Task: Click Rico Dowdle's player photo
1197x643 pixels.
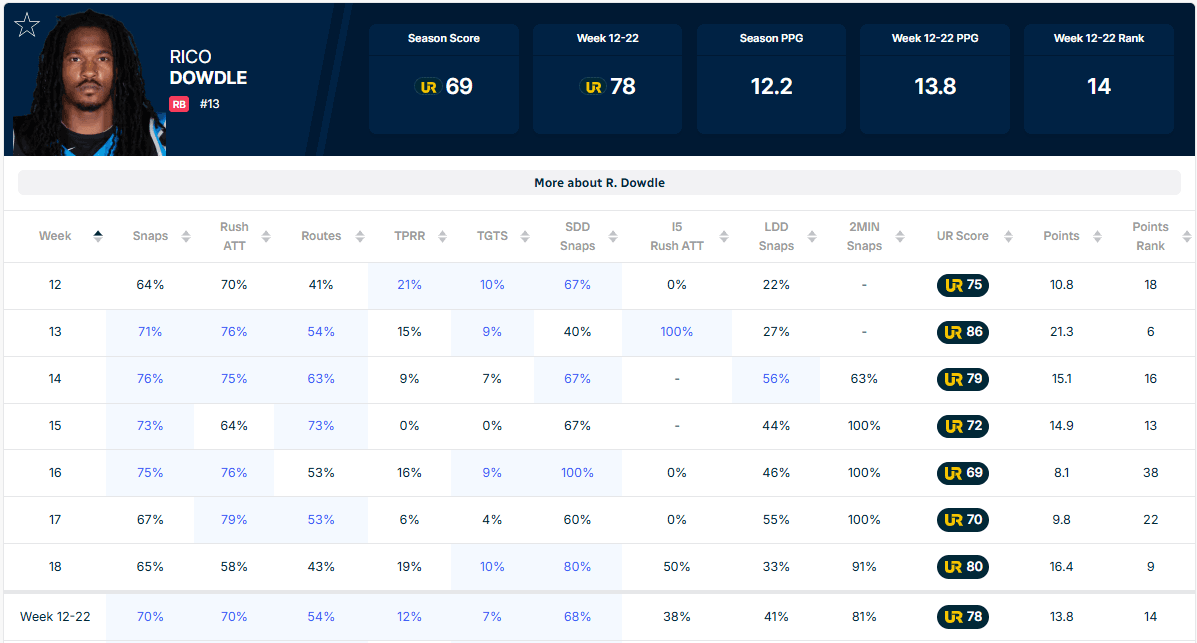Action: 90,84
